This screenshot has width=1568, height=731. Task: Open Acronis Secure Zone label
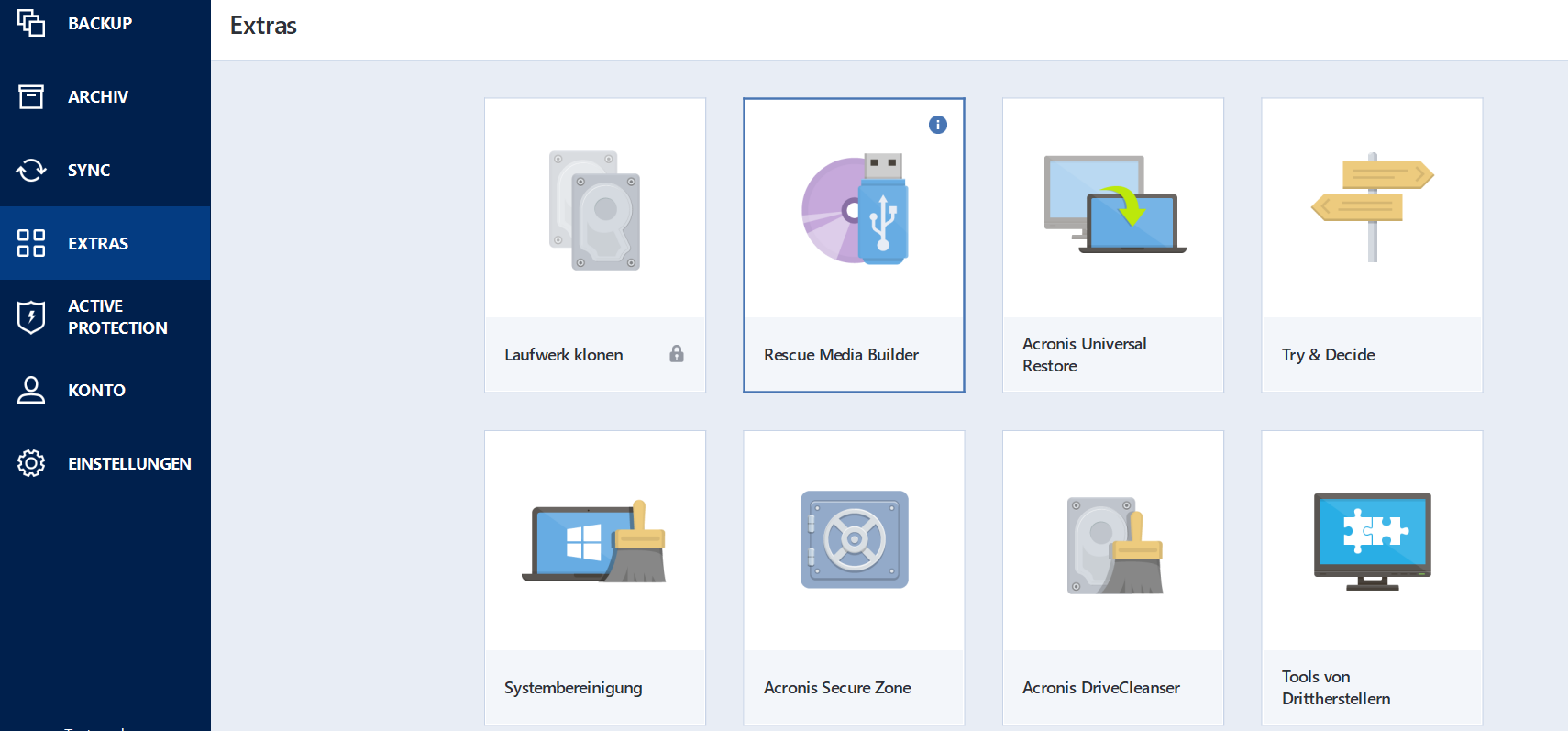837,688
